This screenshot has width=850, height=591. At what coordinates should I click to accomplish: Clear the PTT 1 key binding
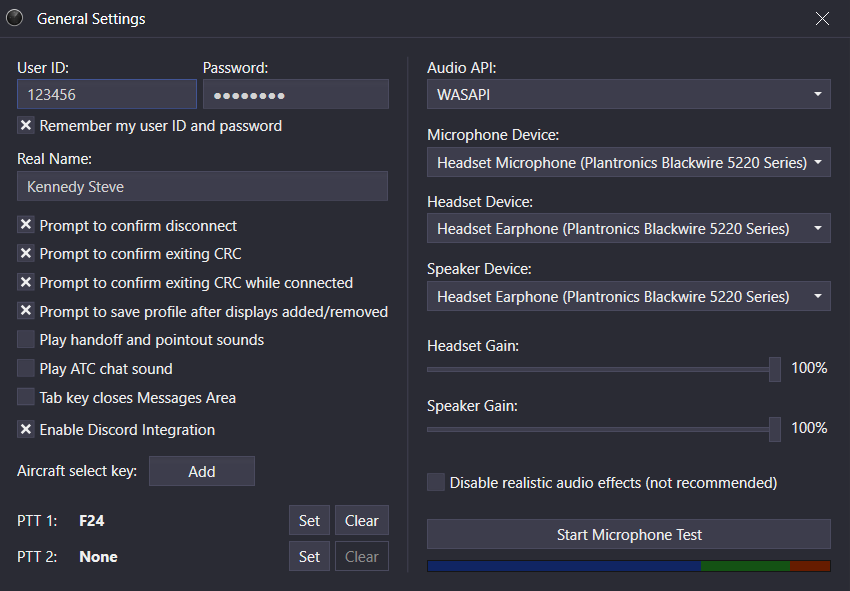[361, 520]
